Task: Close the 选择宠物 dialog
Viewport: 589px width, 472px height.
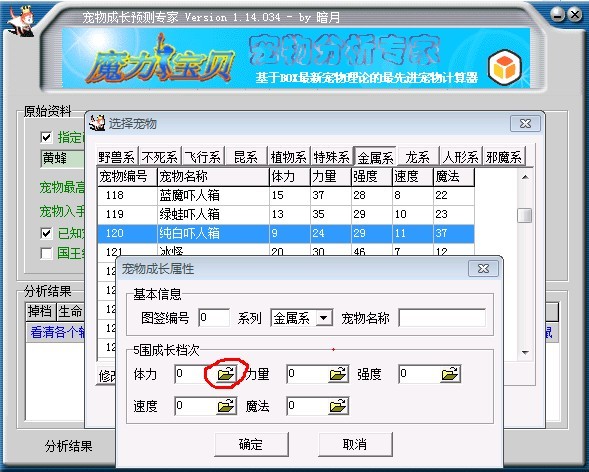Action: pyautogui.click(x=525, y=123)
